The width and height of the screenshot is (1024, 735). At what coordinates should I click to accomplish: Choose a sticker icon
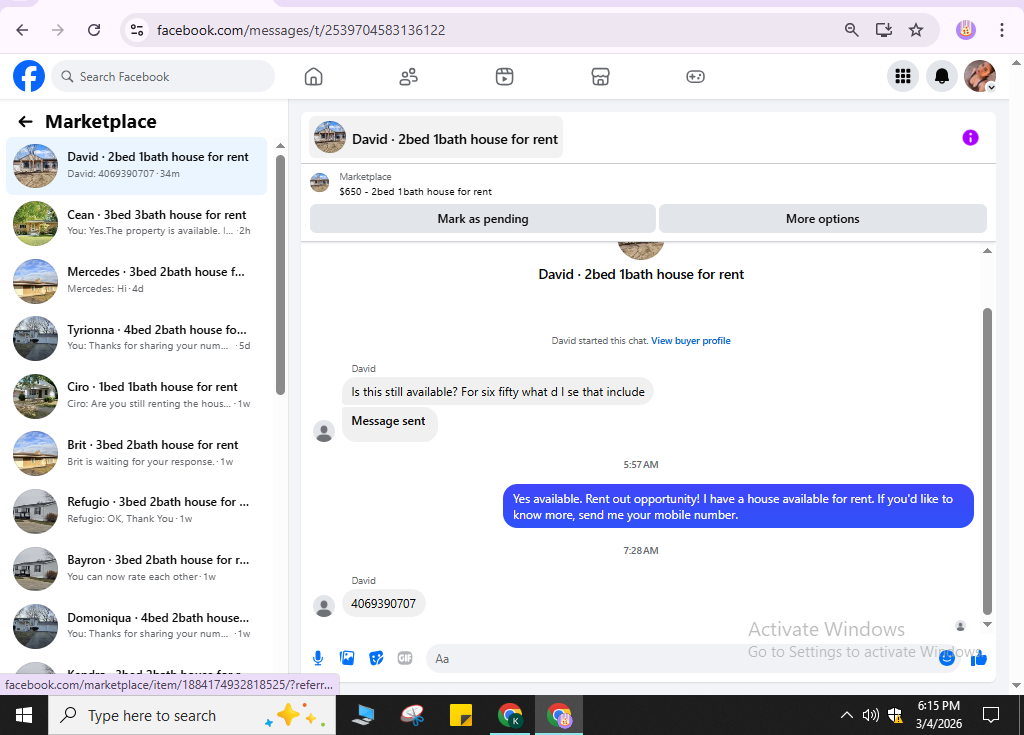coord(376,659)
